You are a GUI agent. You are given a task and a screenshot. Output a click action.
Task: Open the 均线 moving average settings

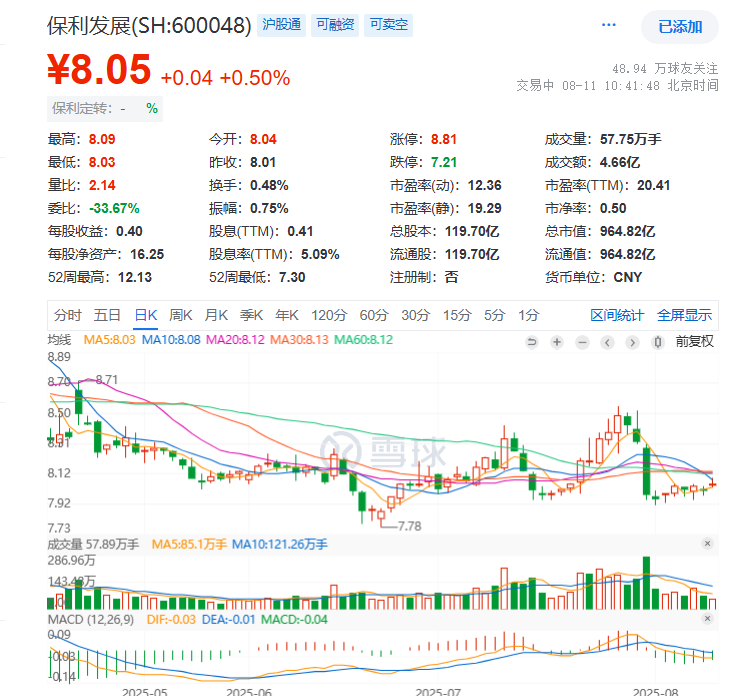tap(60, 340)
